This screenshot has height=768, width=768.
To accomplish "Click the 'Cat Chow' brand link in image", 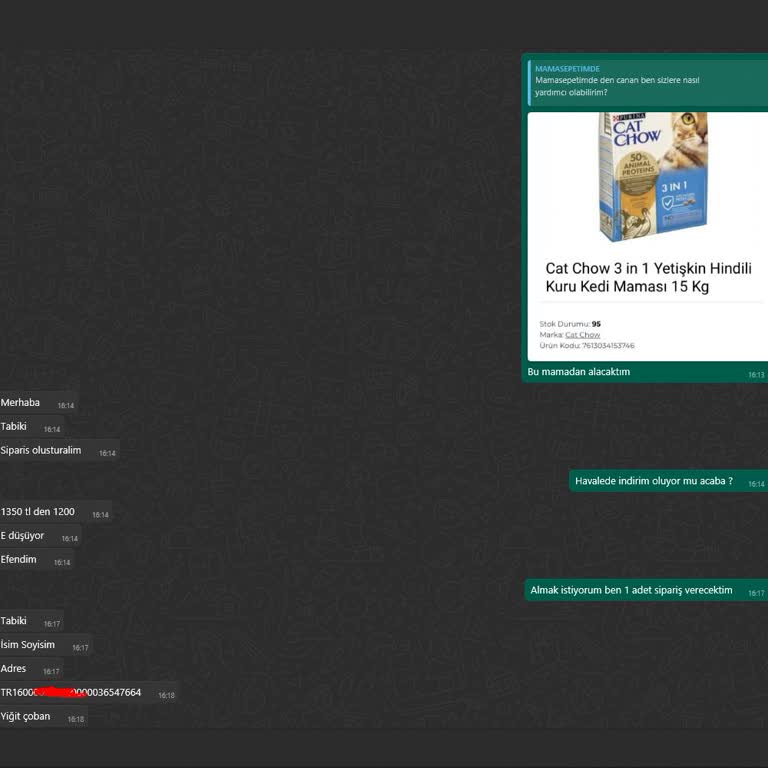I will pos(582,335).
